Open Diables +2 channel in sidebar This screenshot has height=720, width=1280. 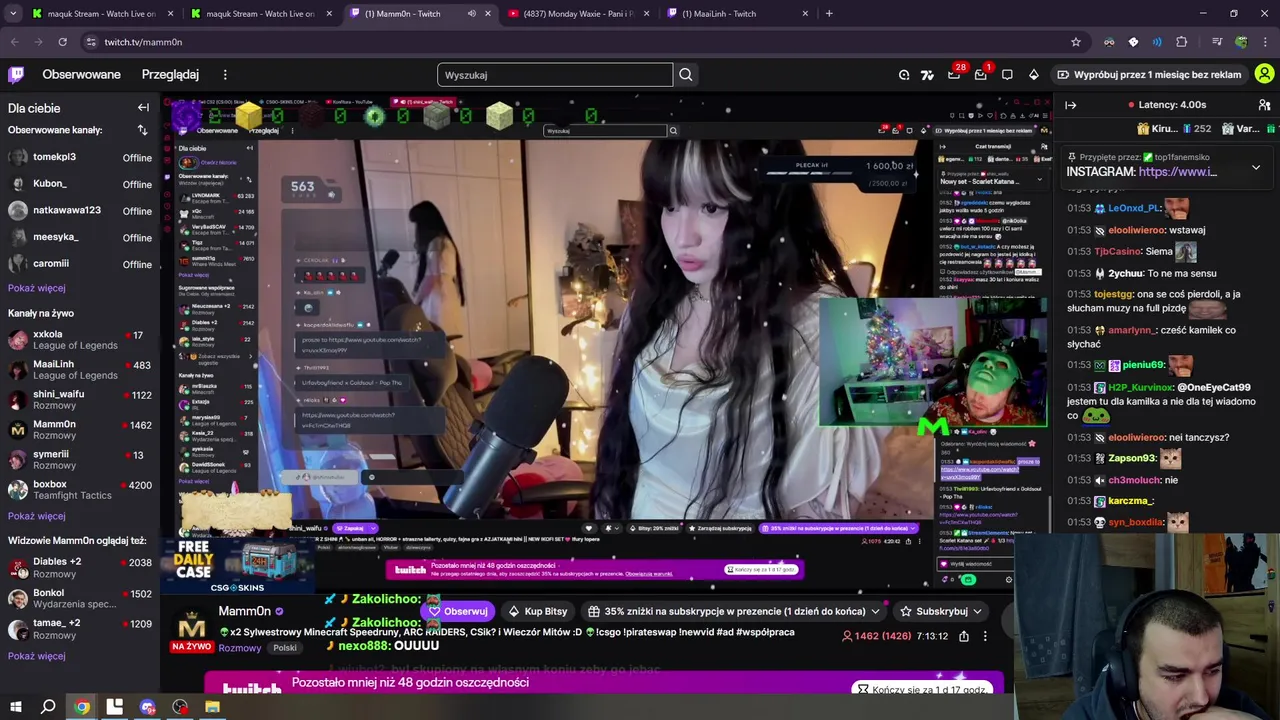(80, 568)
